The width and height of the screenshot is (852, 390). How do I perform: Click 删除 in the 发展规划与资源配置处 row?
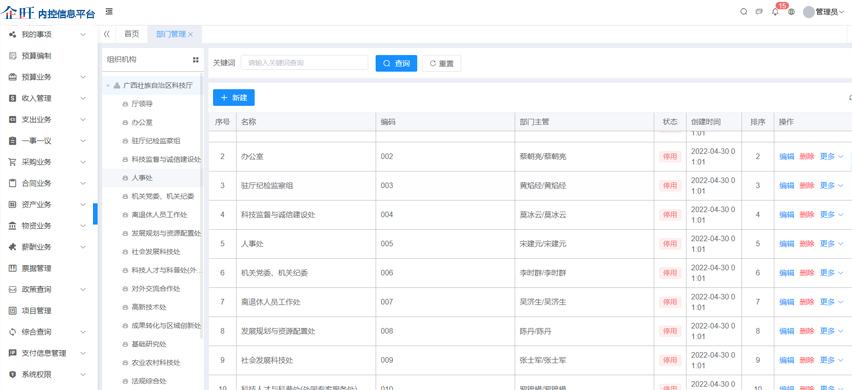pos(807,331)
